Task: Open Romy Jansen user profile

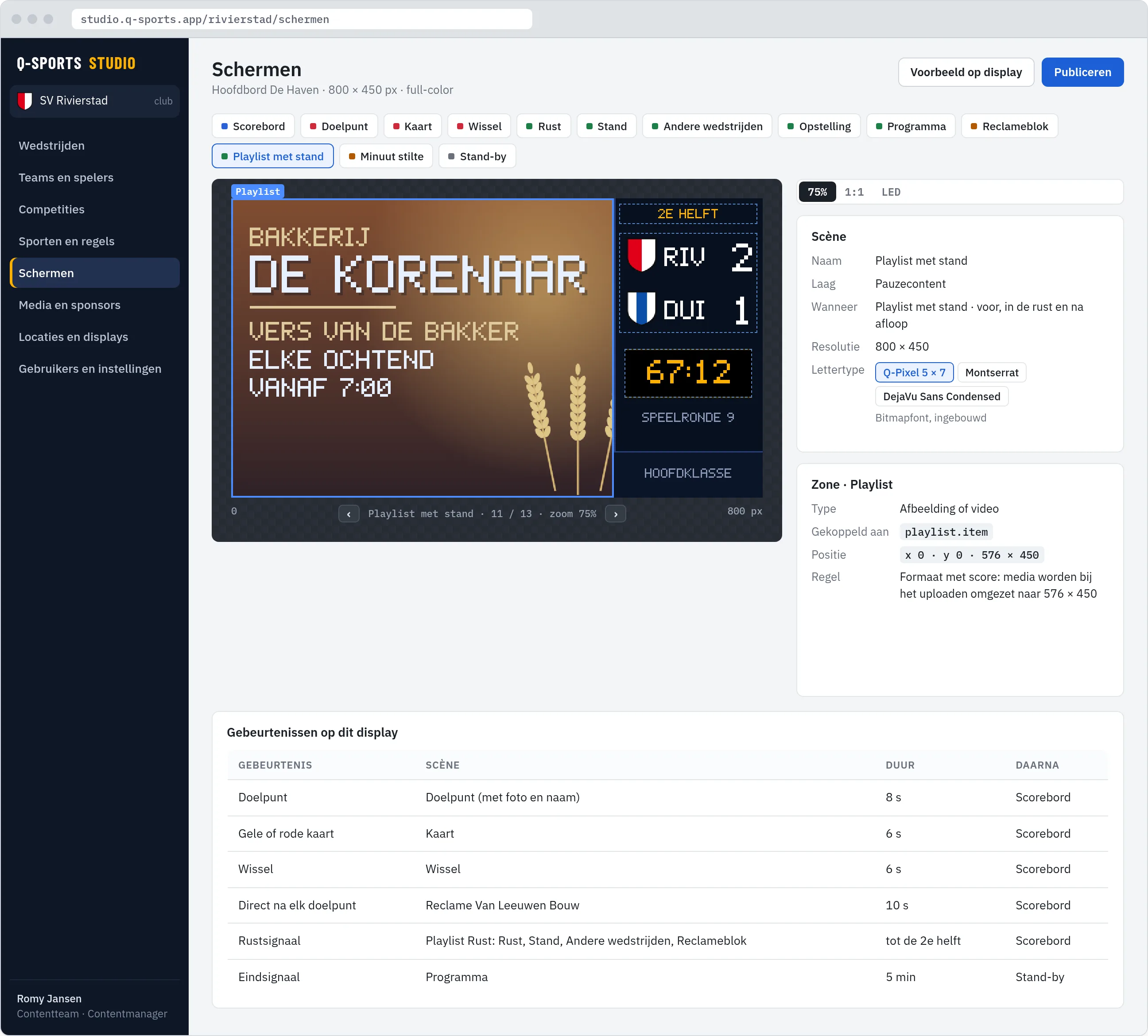Action: (92, 1006)
